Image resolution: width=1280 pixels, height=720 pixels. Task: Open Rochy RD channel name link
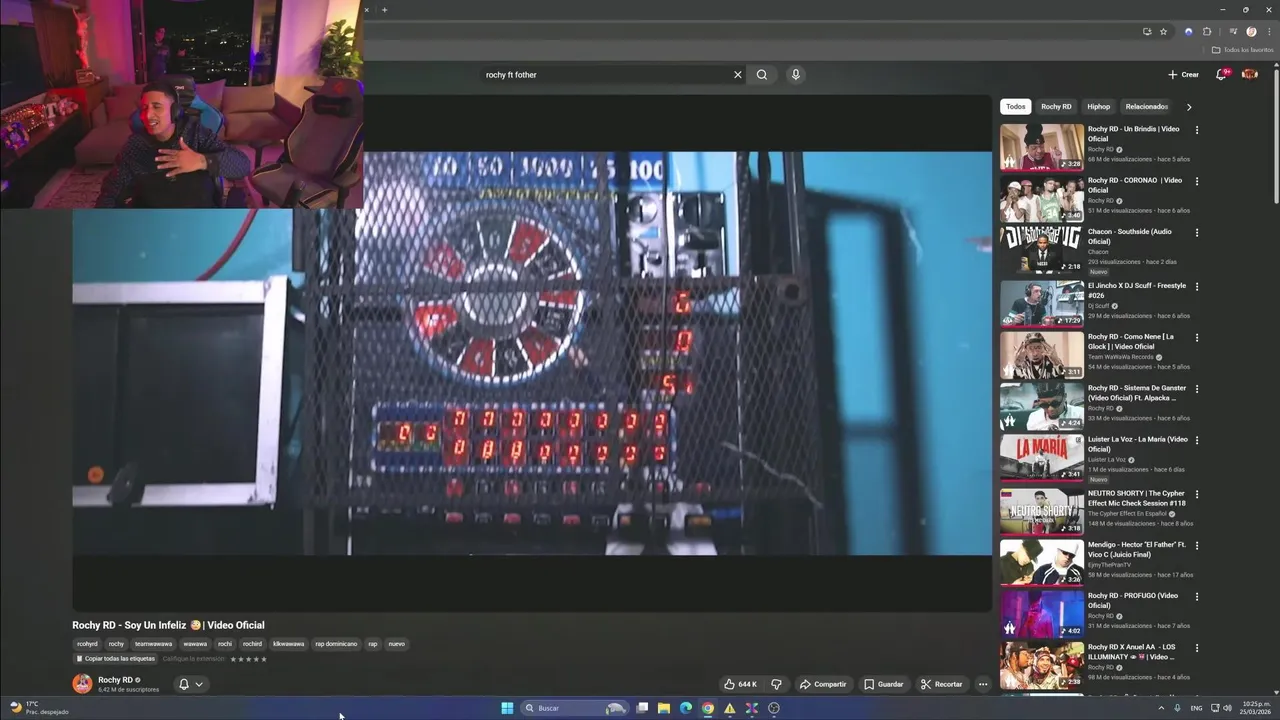116,680
